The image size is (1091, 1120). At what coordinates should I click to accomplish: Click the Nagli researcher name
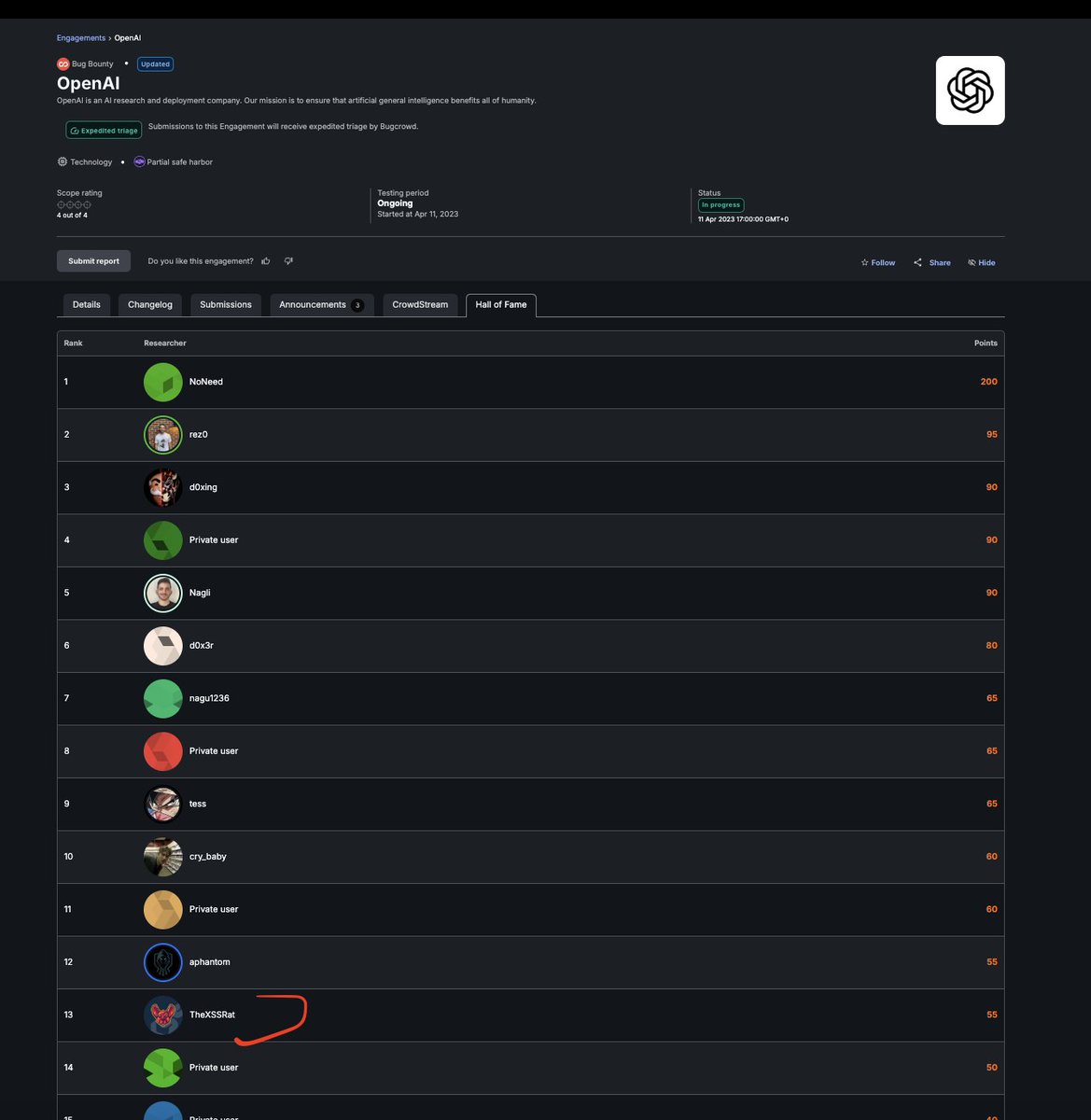[x=200, y=593]
